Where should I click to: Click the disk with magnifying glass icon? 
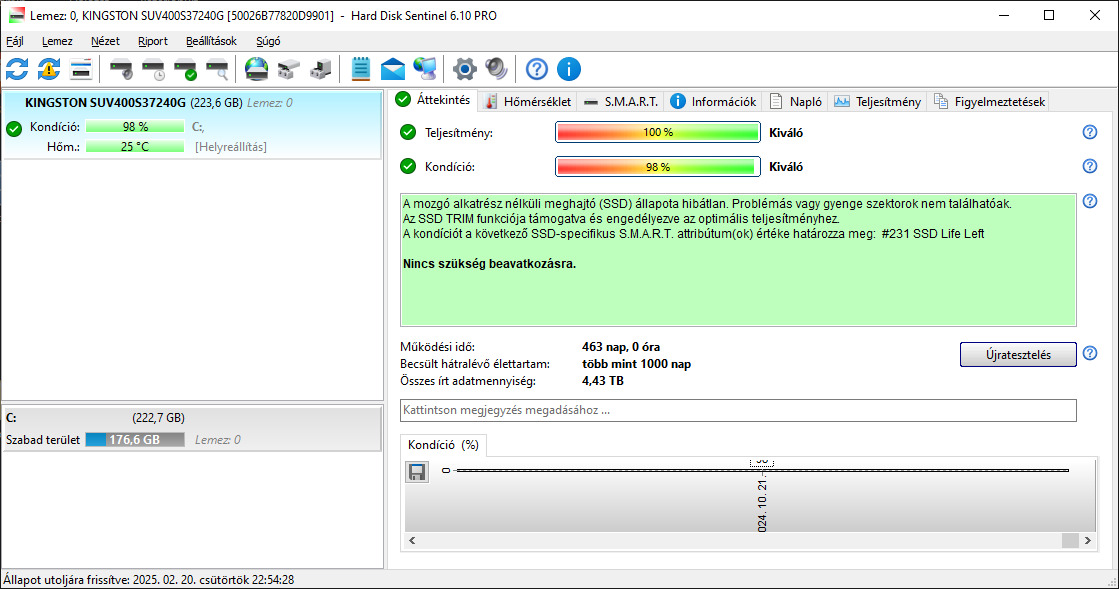pos(217,69)
